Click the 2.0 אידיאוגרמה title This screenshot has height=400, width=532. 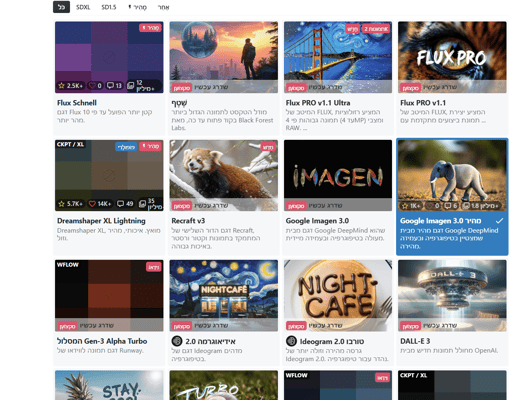(x=210, y=341)
